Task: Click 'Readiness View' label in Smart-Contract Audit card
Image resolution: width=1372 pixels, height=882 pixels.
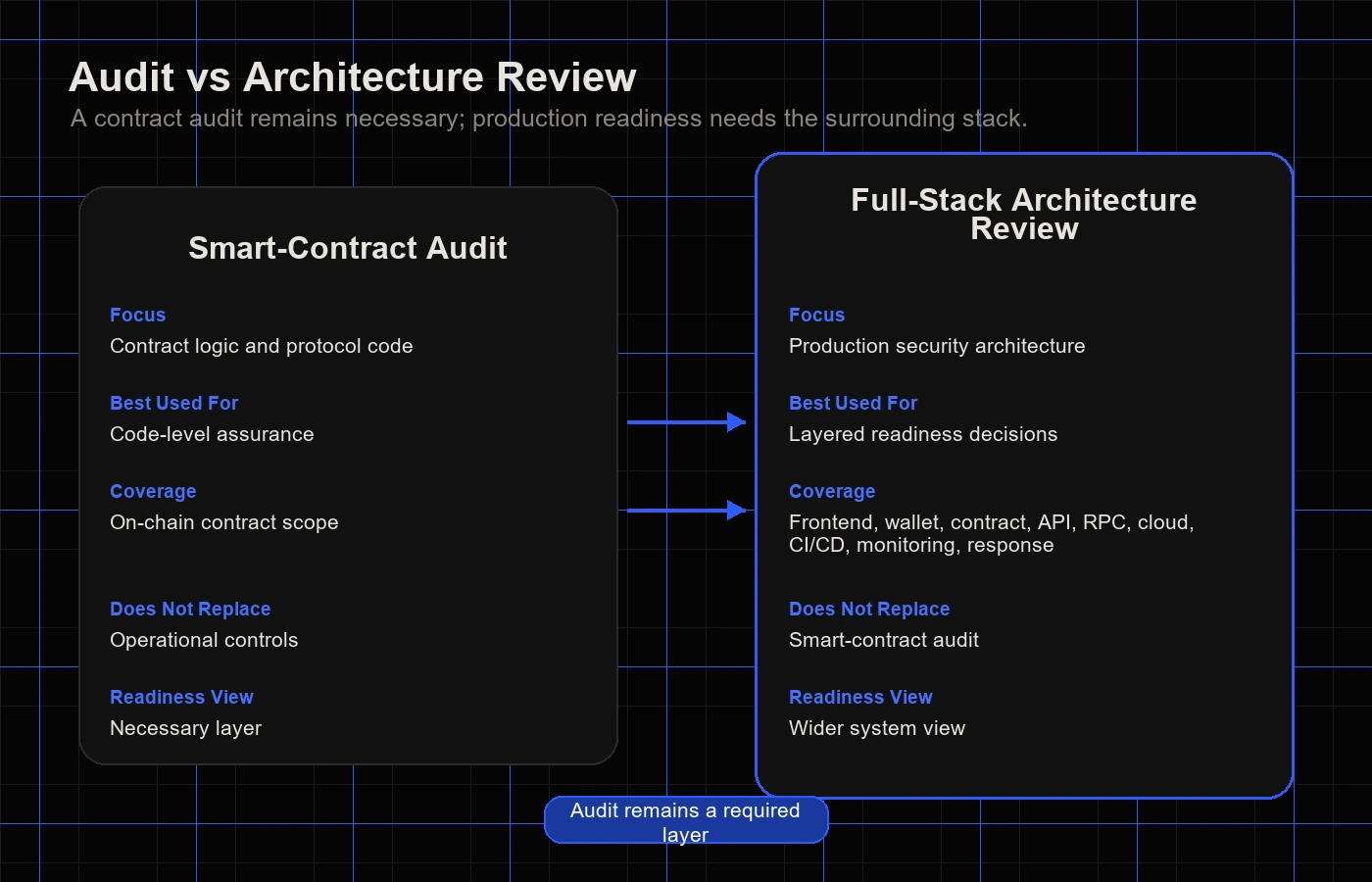Action: coord(181,697)
